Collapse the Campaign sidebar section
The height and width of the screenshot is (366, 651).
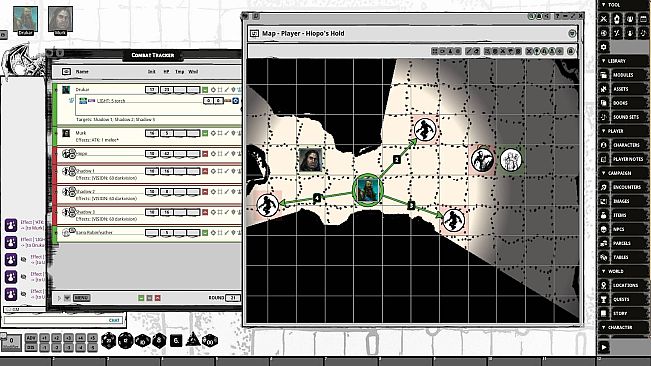pos(604,173)
